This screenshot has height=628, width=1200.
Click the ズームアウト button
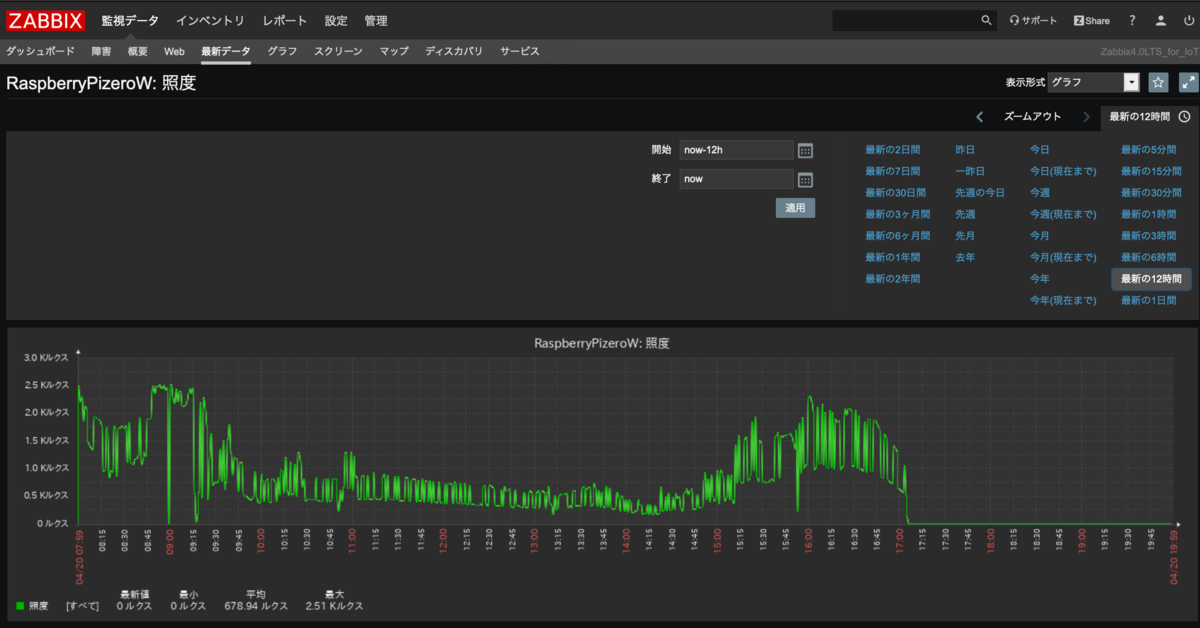1033,116
